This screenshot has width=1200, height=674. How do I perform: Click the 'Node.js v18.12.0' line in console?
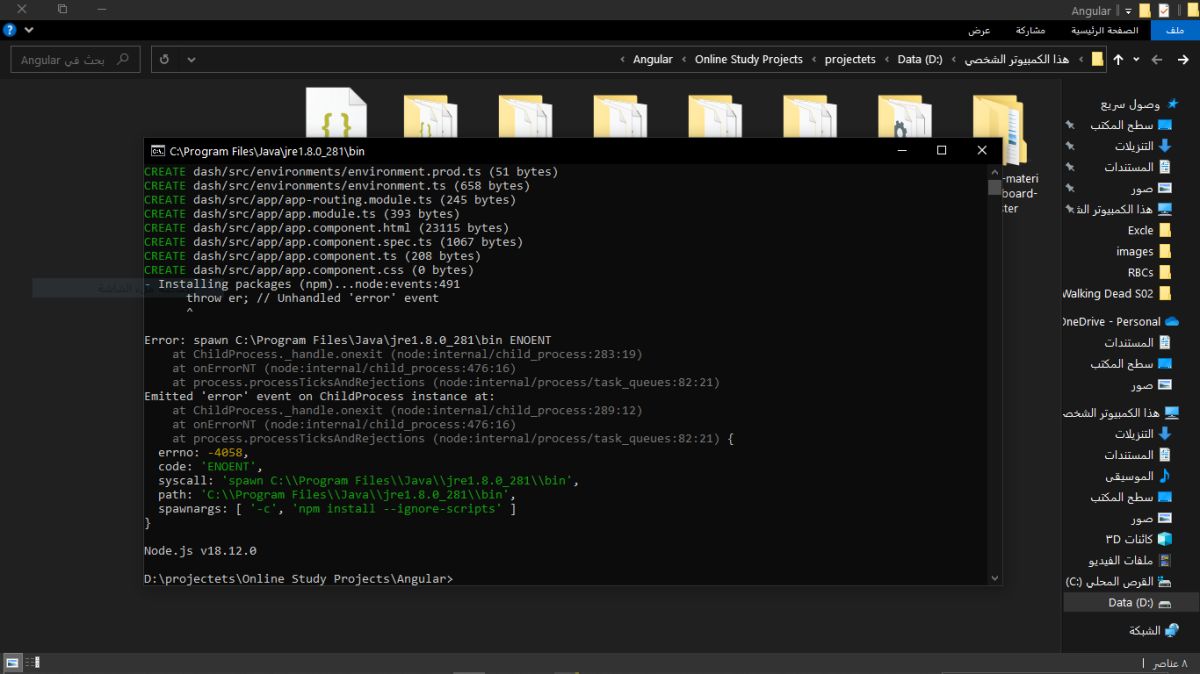pos(200,551)
